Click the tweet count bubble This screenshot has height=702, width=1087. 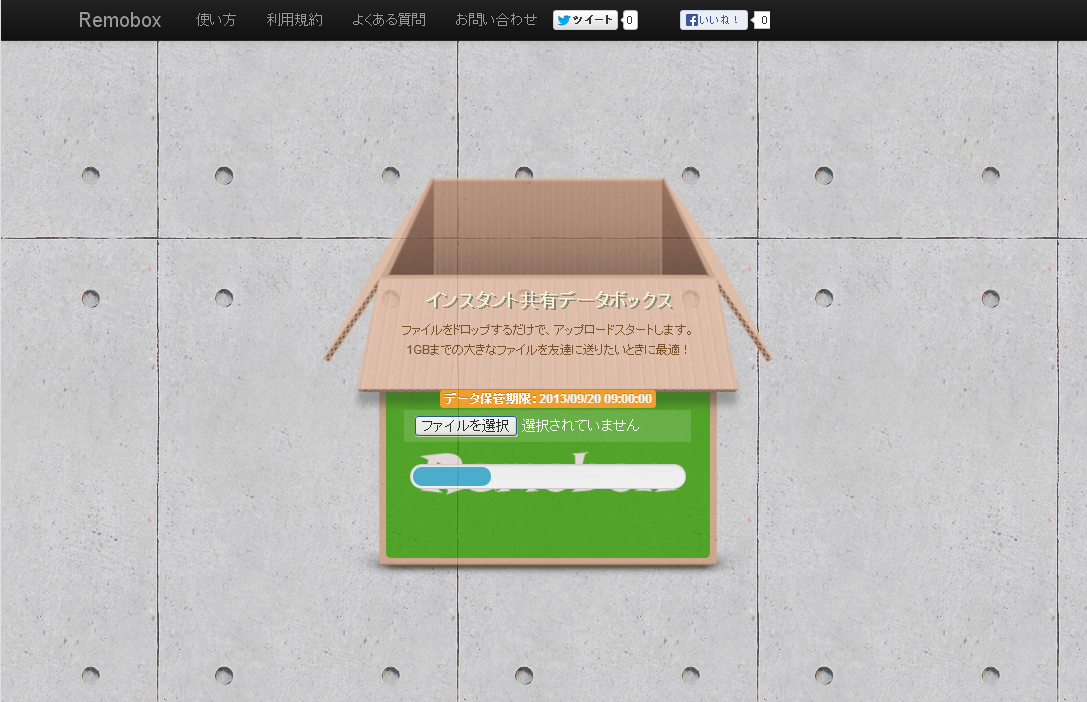click(630, 20)
